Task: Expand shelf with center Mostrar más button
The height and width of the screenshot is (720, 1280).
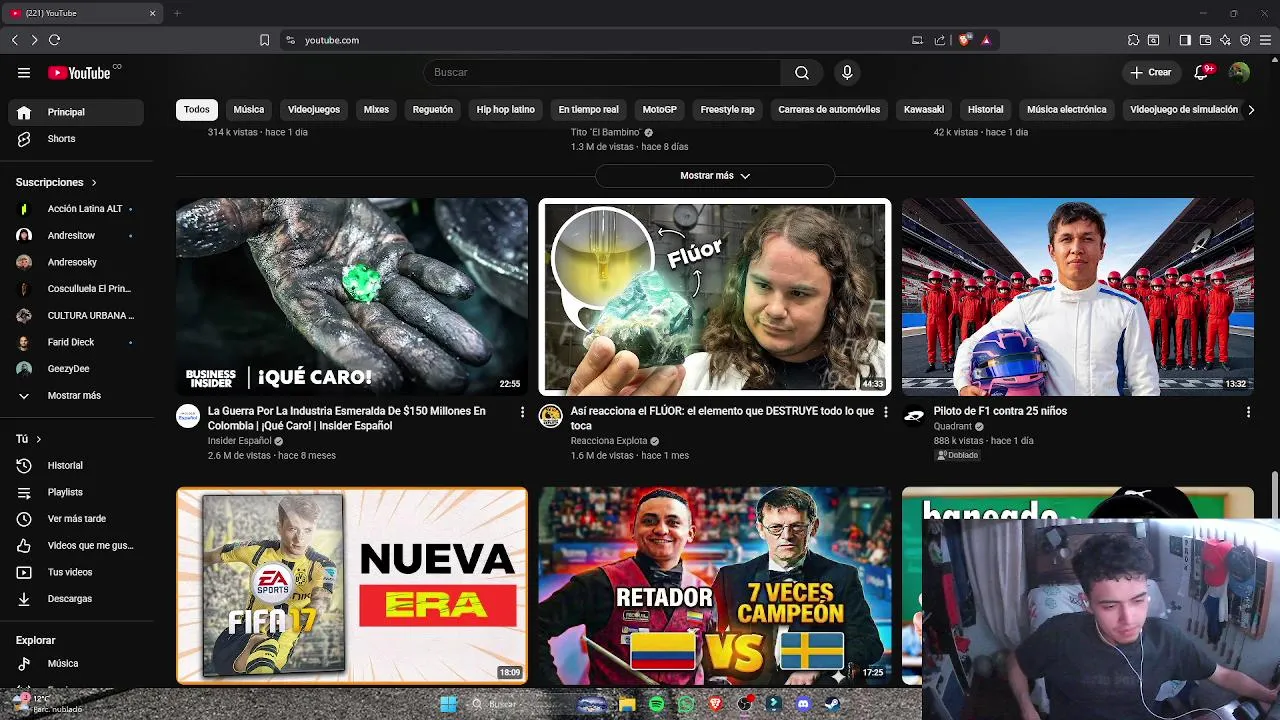Action: (x=715, y=175)
